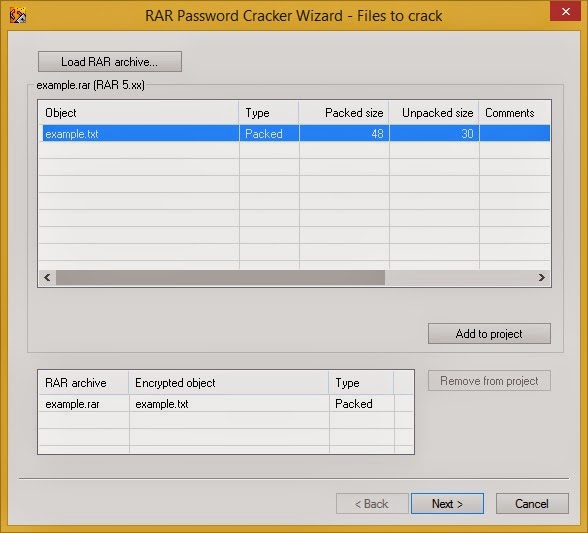588x533 pixels.
Task: Click the RAR archive column header
Action: pos(83,383)
